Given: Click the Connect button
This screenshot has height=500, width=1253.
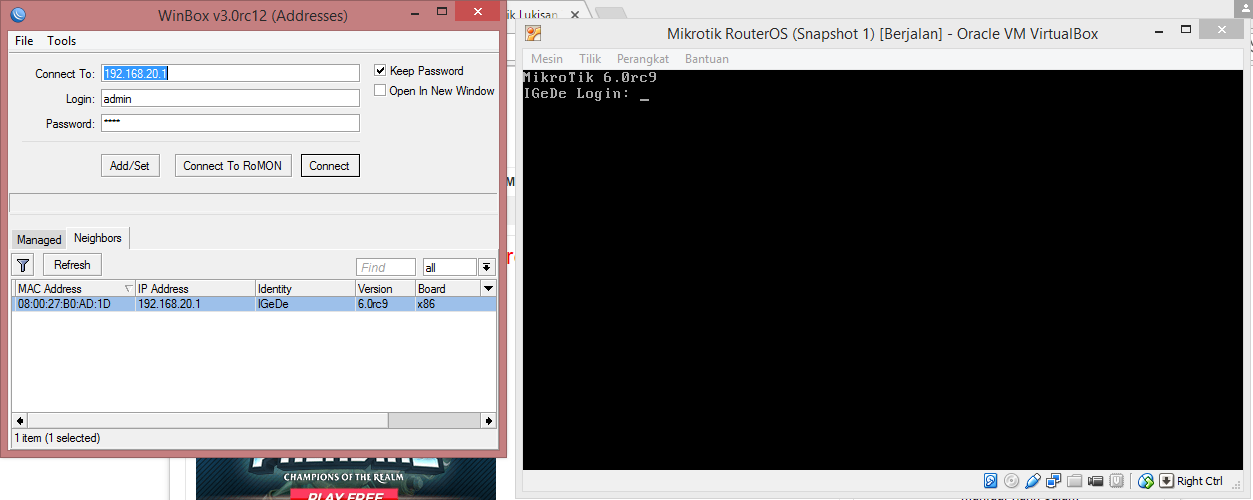Looking at the screenshot, I should tap(330, 166).
